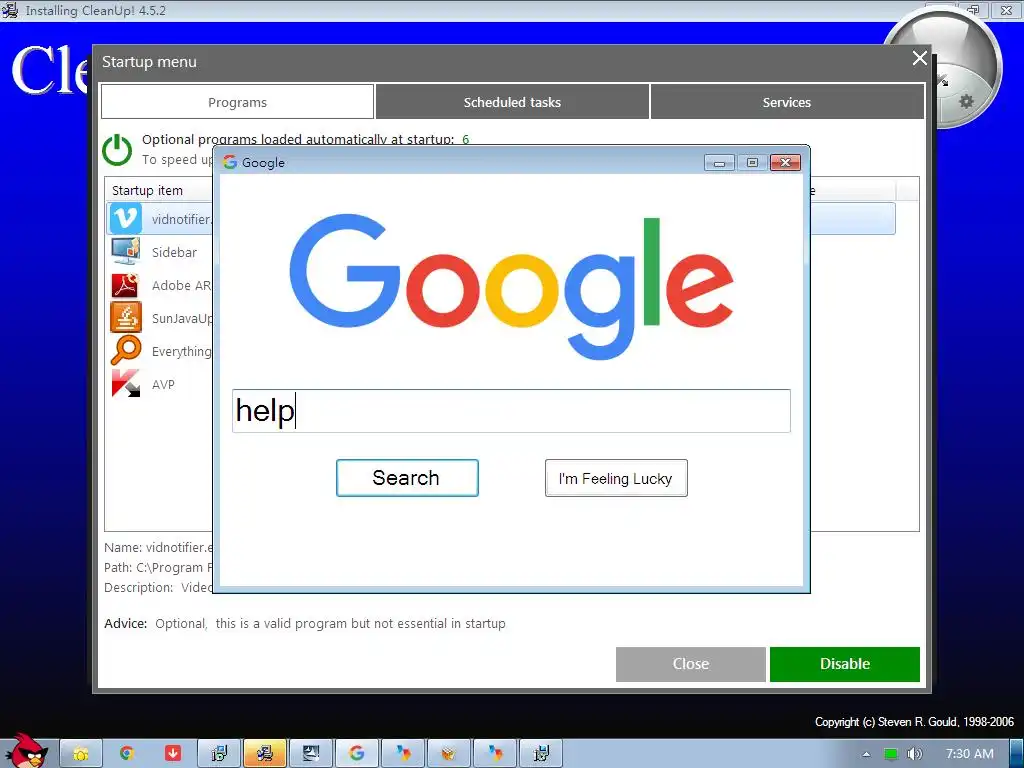Click the I'm Feeling Lucky button
This screenshot has width=1024, height=768.
point(616,478)
